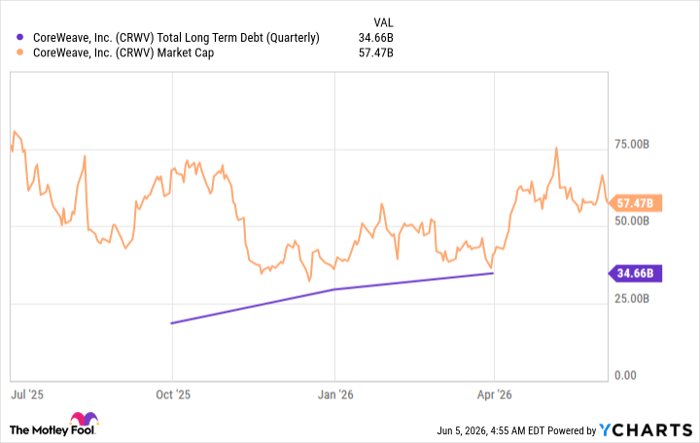Screen dimensions: 700x443
Task: Click the 75.00B y-axis label
Action: click(632, 144)
